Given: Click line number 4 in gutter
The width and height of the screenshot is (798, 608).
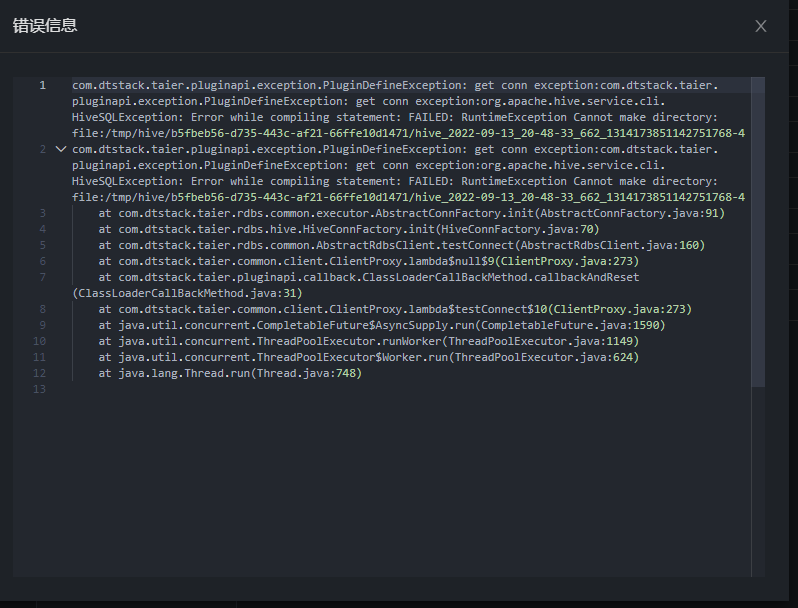Looking at the screenshot, I should (x=43, y=229).
